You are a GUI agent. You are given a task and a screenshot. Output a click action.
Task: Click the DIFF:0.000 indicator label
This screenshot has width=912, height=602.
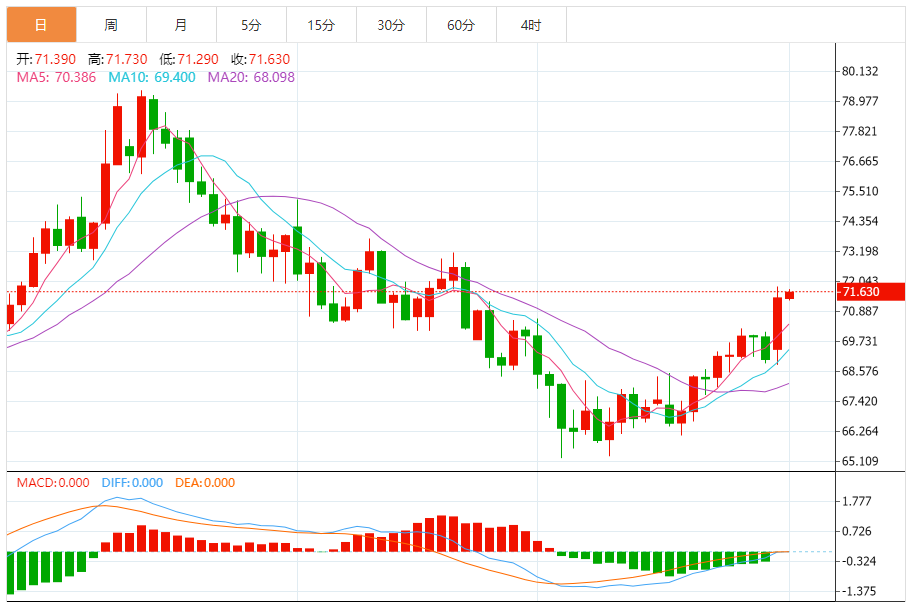coord(132,483)
